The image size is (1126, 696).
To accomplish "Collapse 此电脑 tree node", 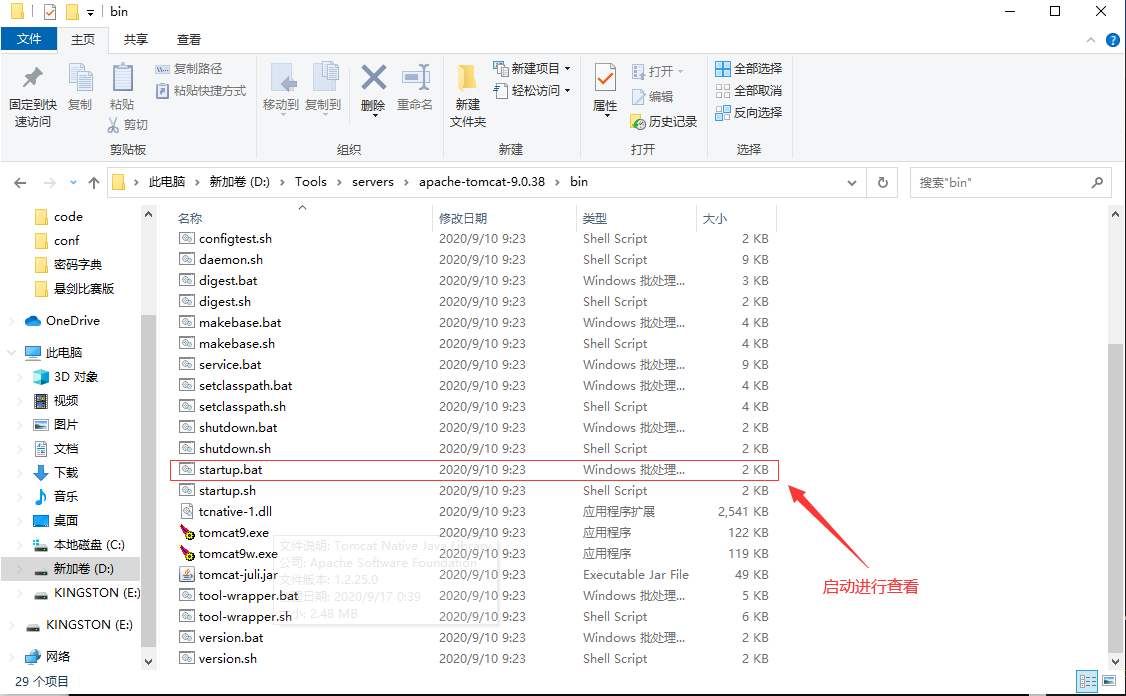I will (x=11, y=353).
